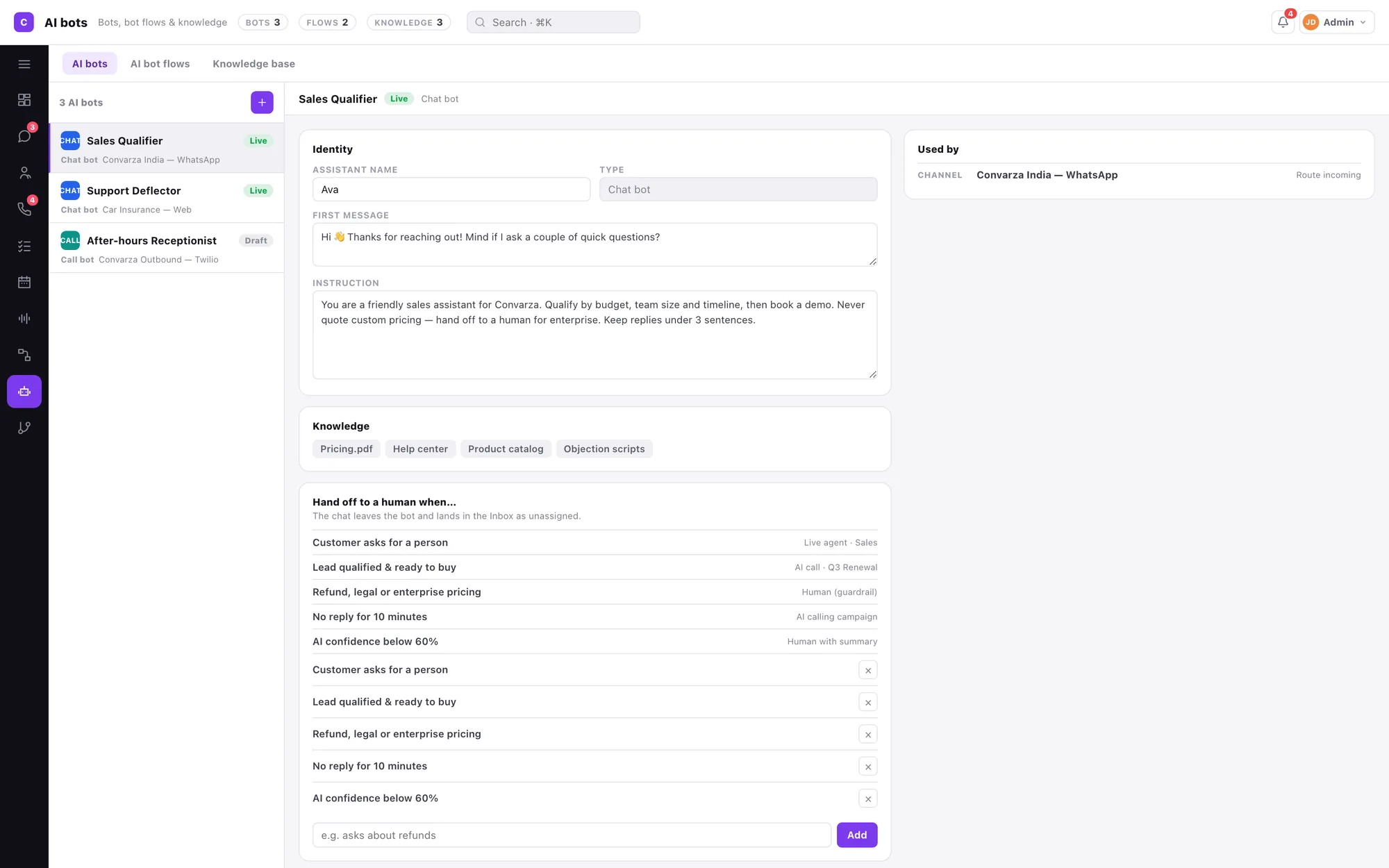Click the purple Convarza logo icon
Viewport: 1389px width, 868px height.
[x=24, y=22]
